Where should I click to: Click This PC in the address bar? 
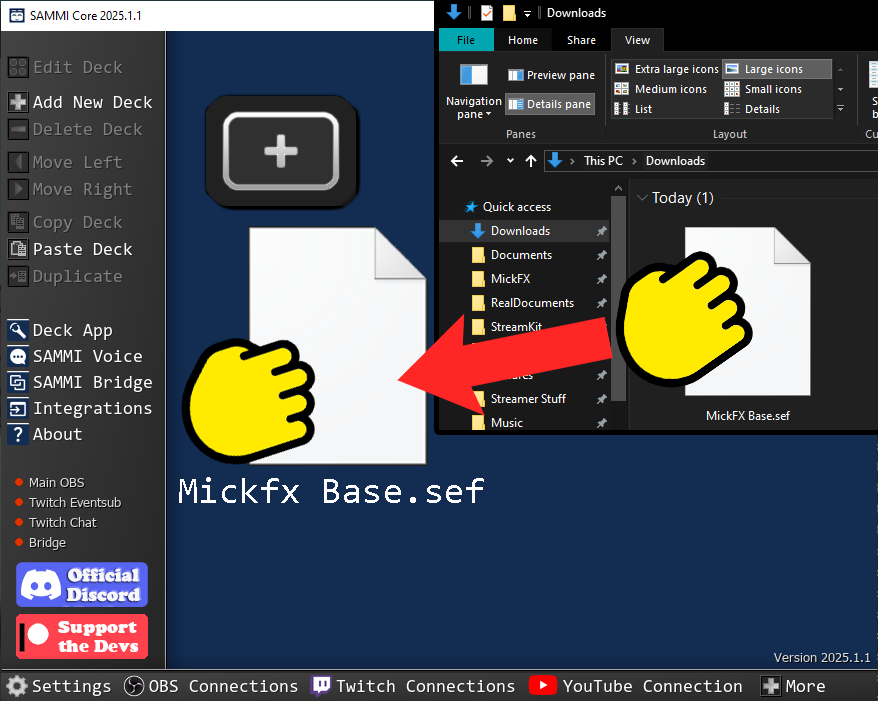(603, 161)
